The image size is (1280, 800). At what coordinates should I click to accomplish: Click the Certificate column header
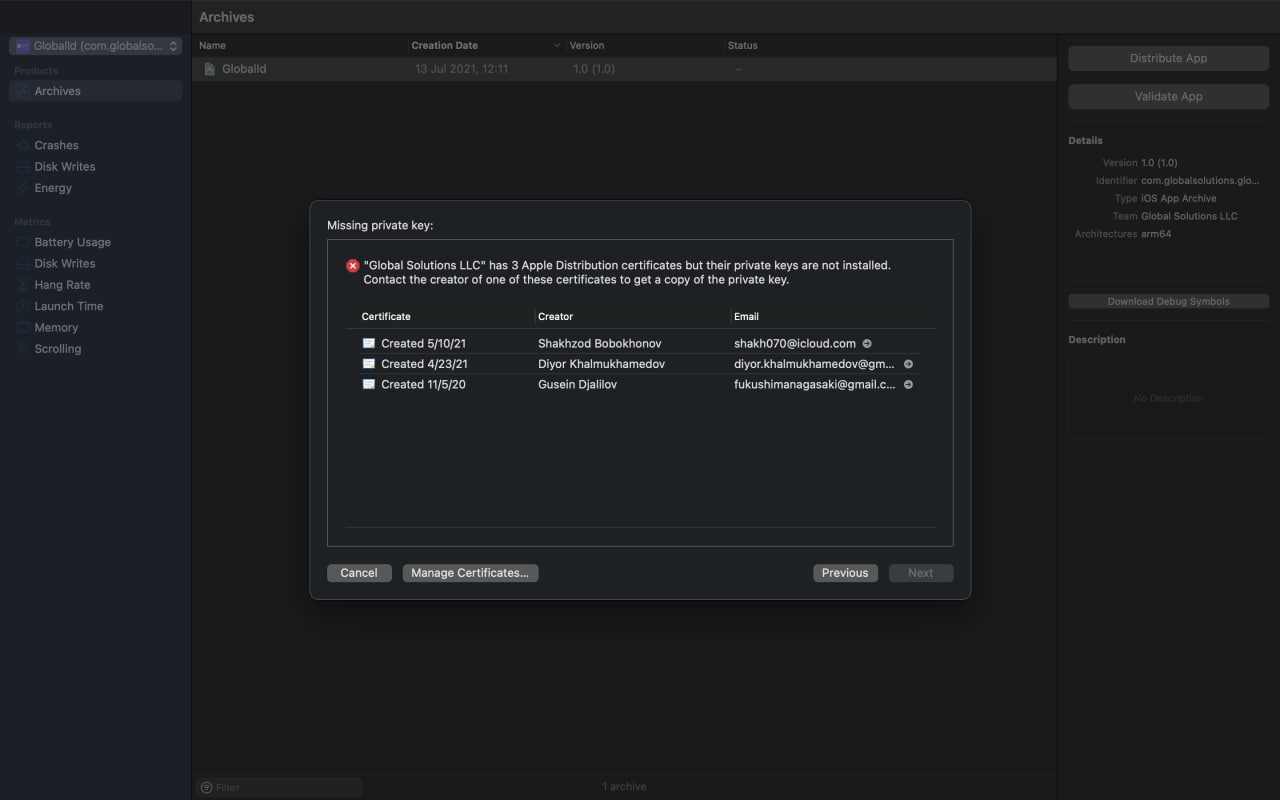tap(386, 316)
